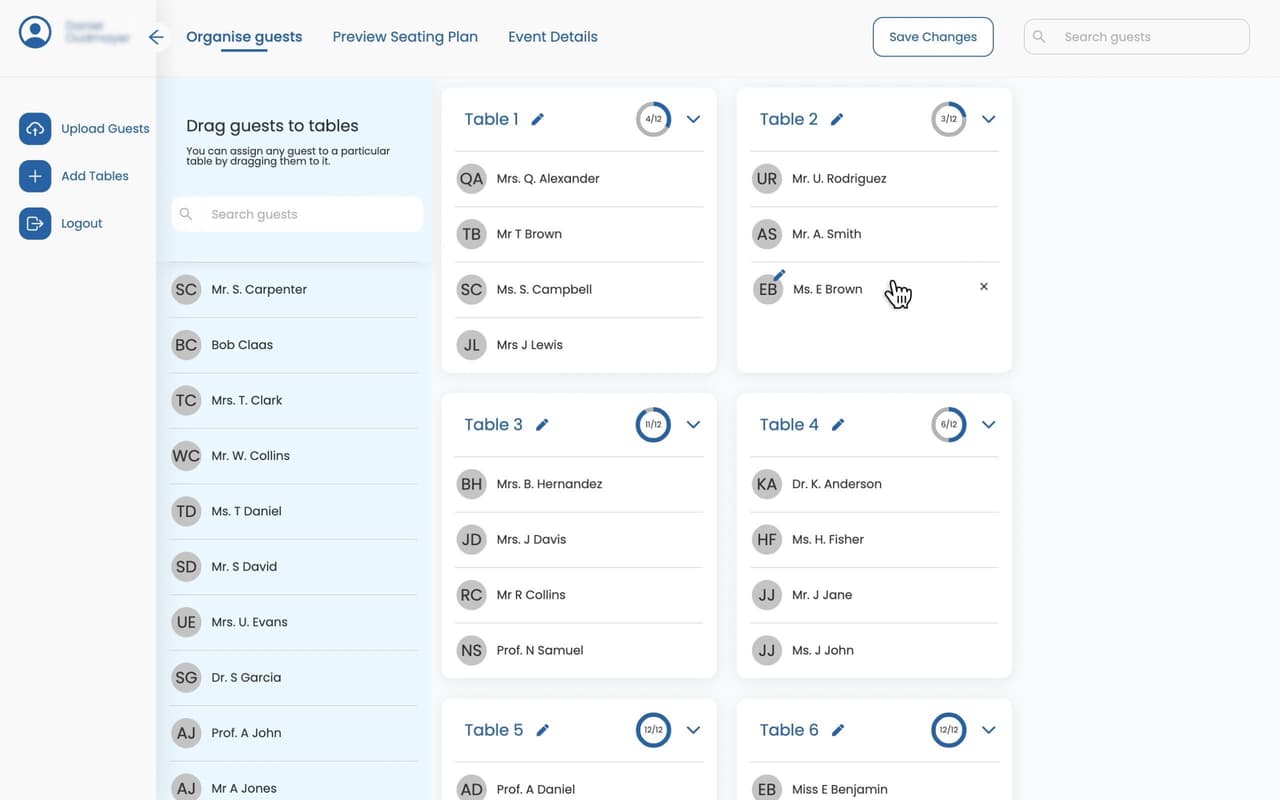This screenshot has width=1280, height=800.
Task: Collapse Table 2 with the down arrow
Action: (988, 118)
